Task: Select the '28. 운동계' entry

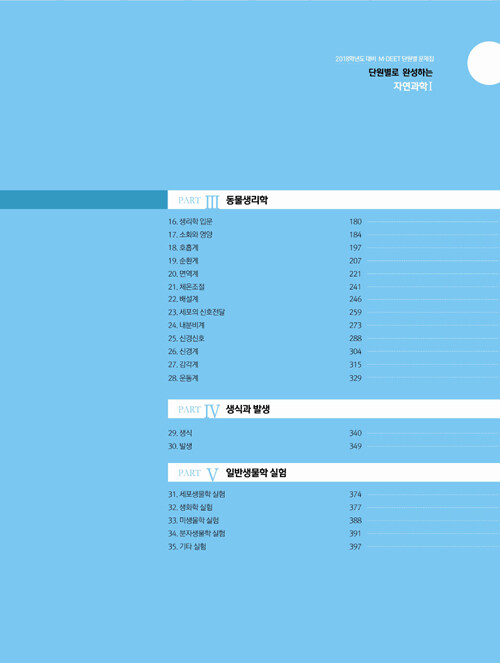Action: click(183, 378)
